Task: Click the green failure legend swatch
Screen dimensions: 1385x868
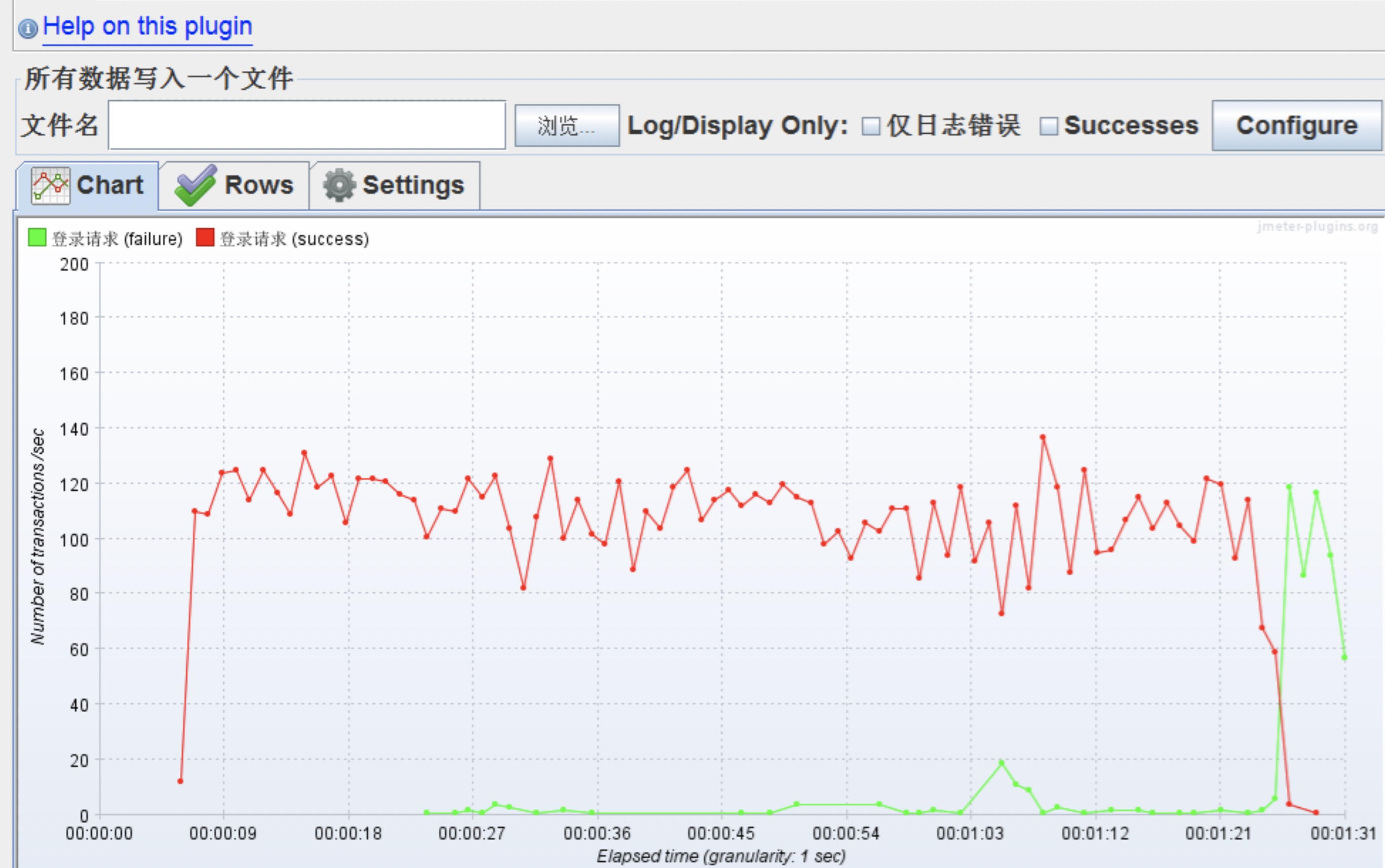Action: [37, 237]
